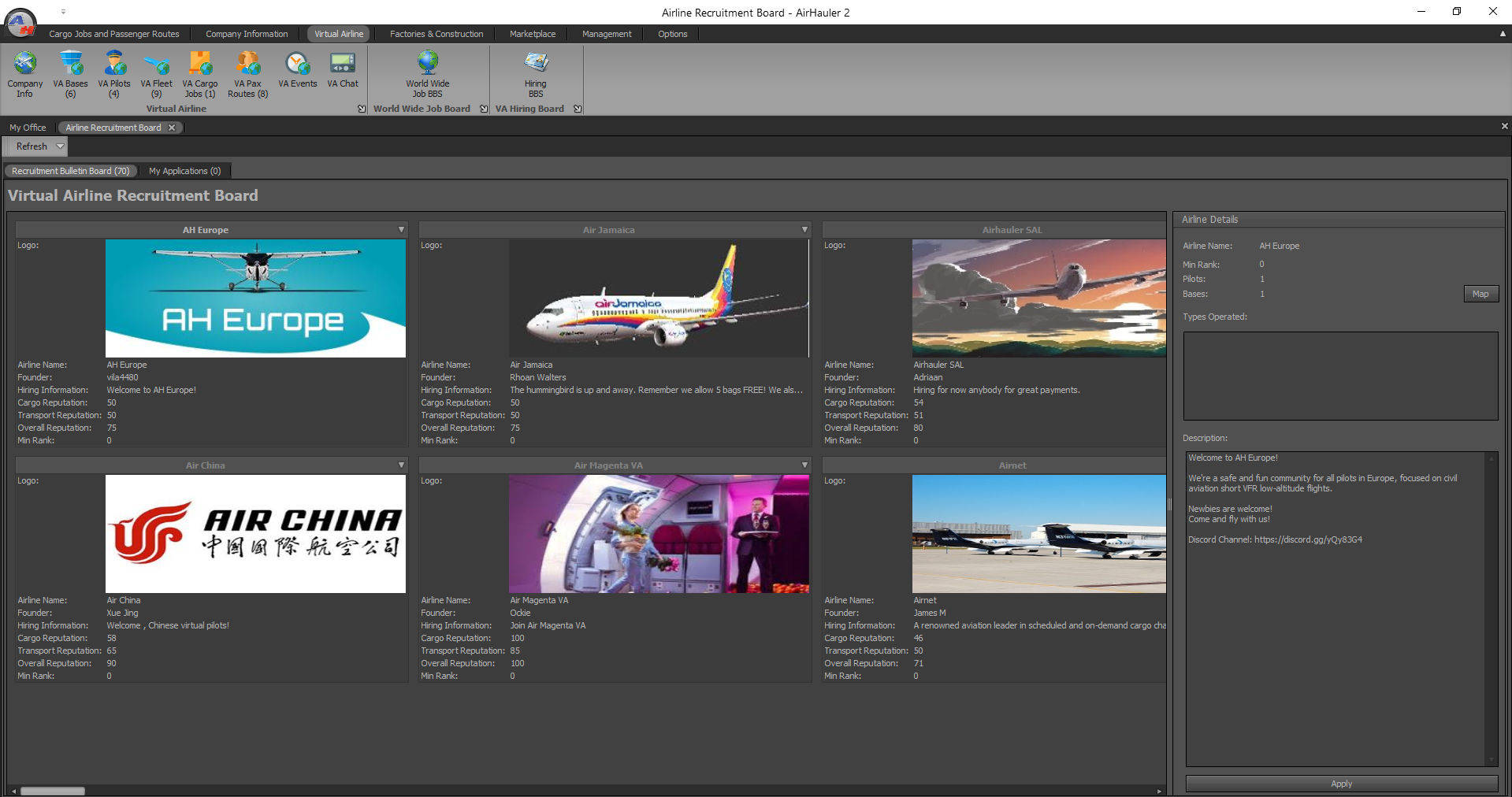Viewport: 1512px width, 797px height.
Task: Open VA Pax Routes
Action: point(247,74)
